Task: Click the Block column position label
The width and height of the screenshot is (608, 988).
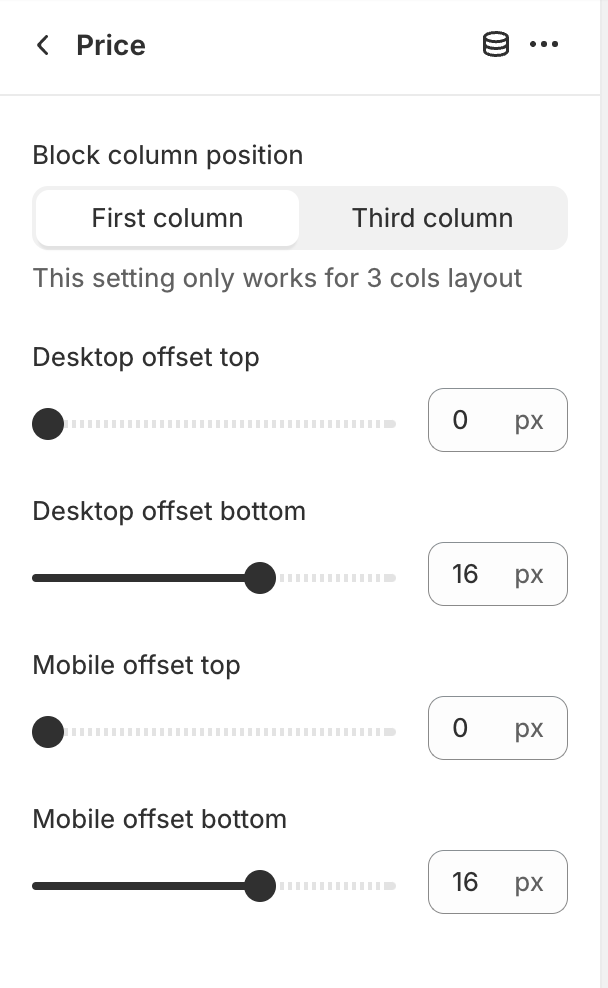Action: click(x=168, y=156)
